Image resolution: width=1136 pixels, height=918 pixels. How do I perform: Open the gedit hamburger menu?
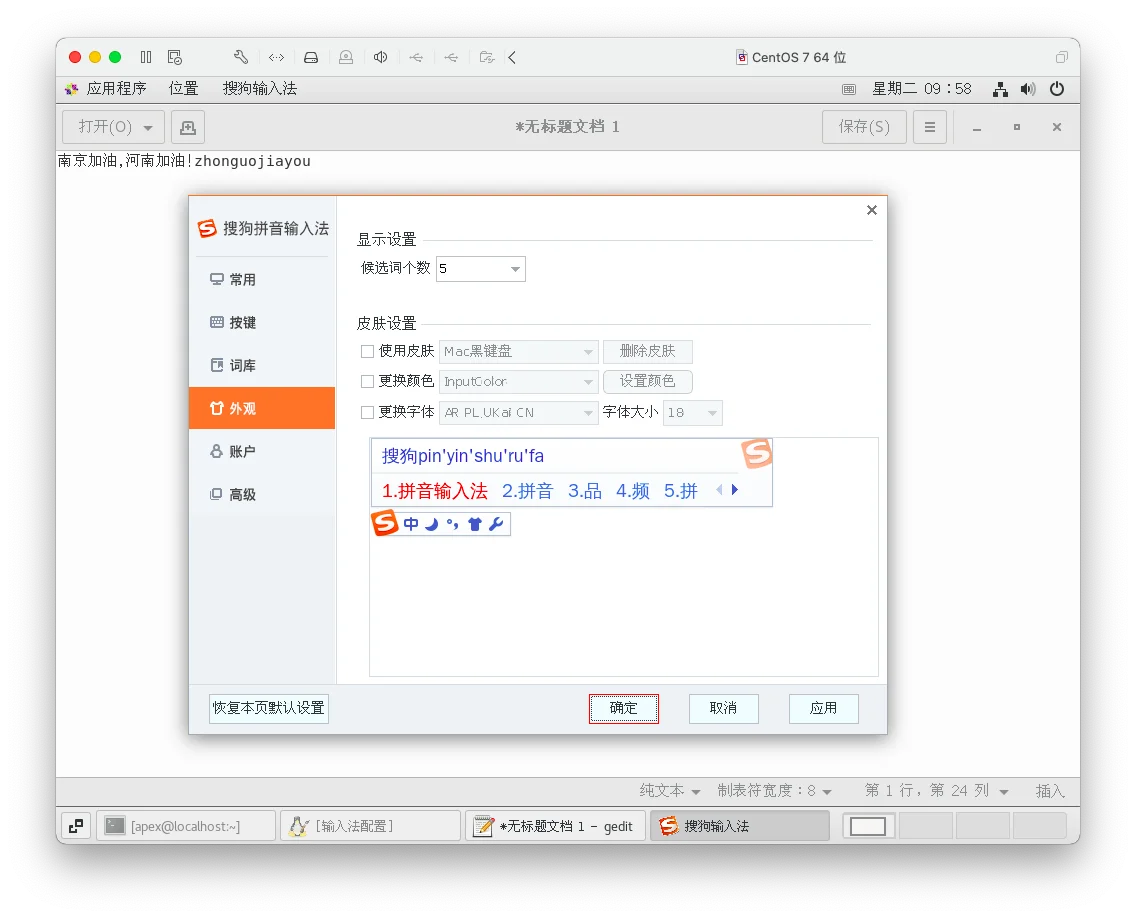[x=930, y=128]
